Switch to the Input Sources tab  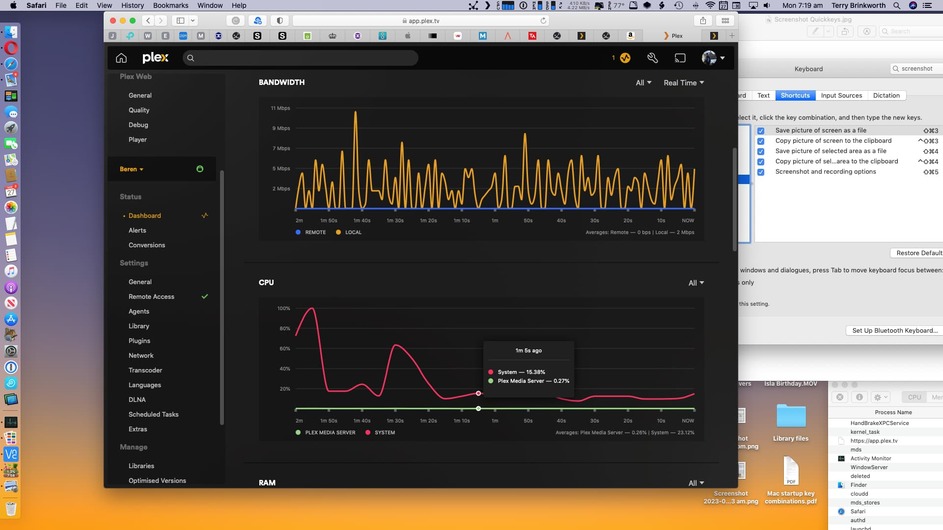(841, 96)
